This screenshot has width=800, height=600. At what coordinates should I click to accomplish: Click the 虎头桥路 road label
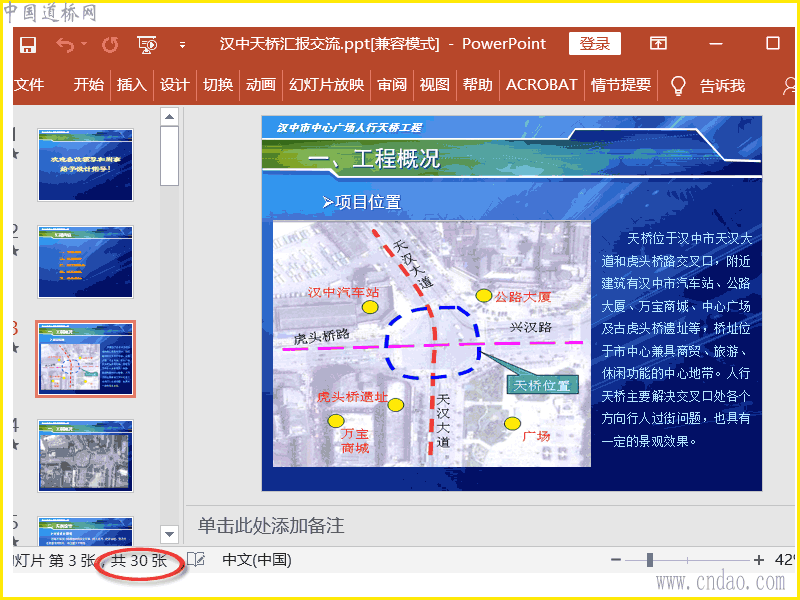coord(321,336)
